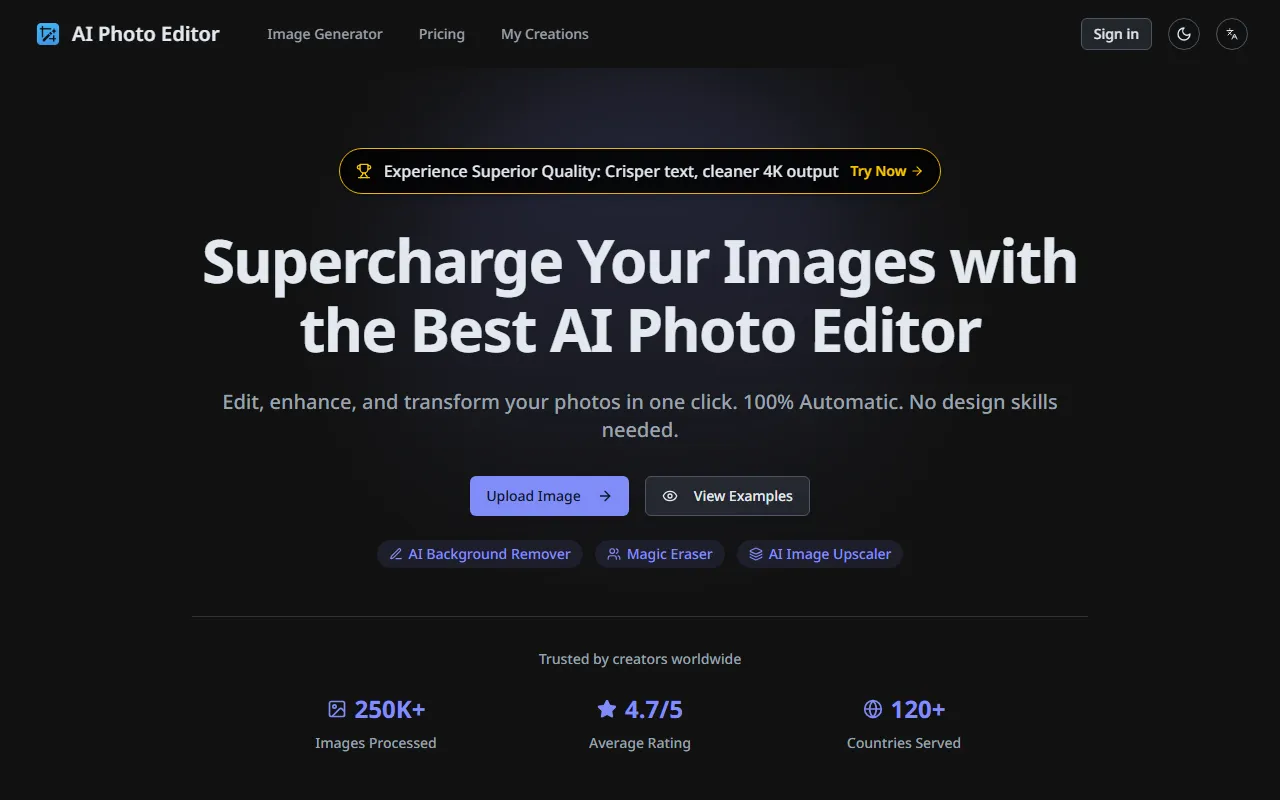The height and width of the screenshot is (800, 1280).
Task: Click the arrow icon on Upload Image
Action: [605, 496]
